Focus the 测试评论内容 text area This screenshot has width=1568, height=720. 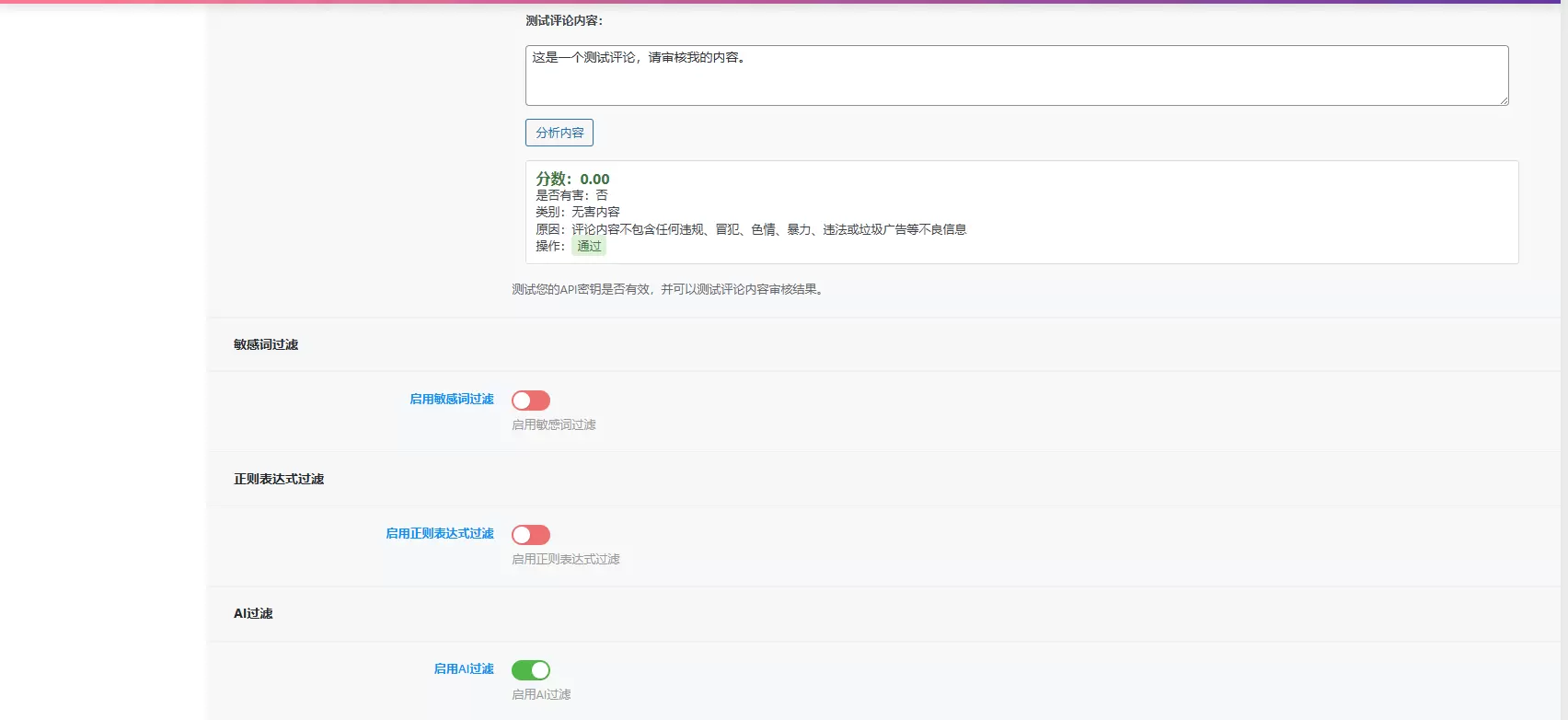pos(1017,75)
